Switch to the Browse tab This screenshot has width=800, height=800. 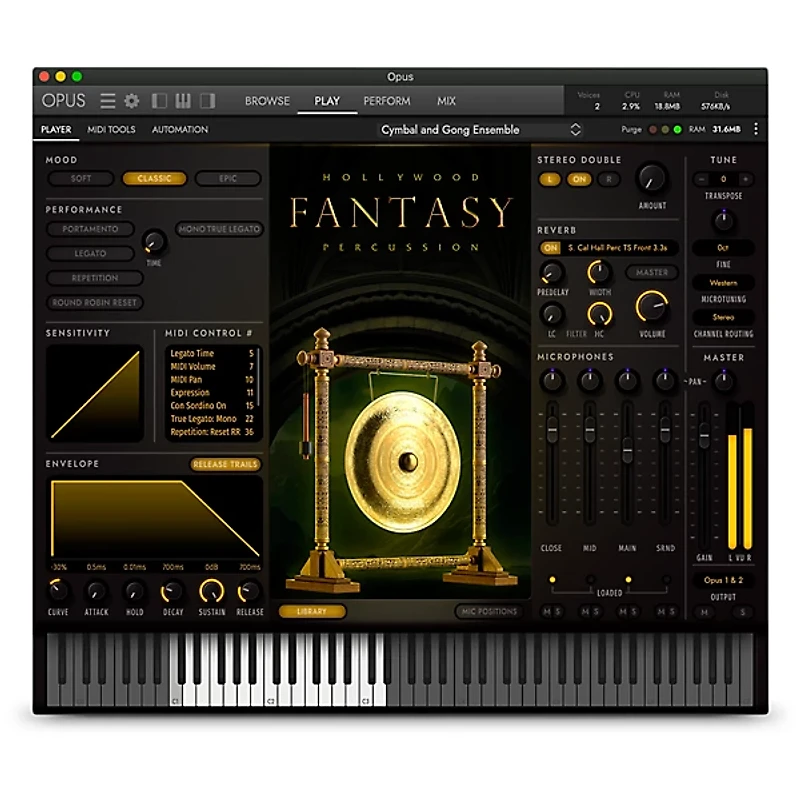(267, 101)
